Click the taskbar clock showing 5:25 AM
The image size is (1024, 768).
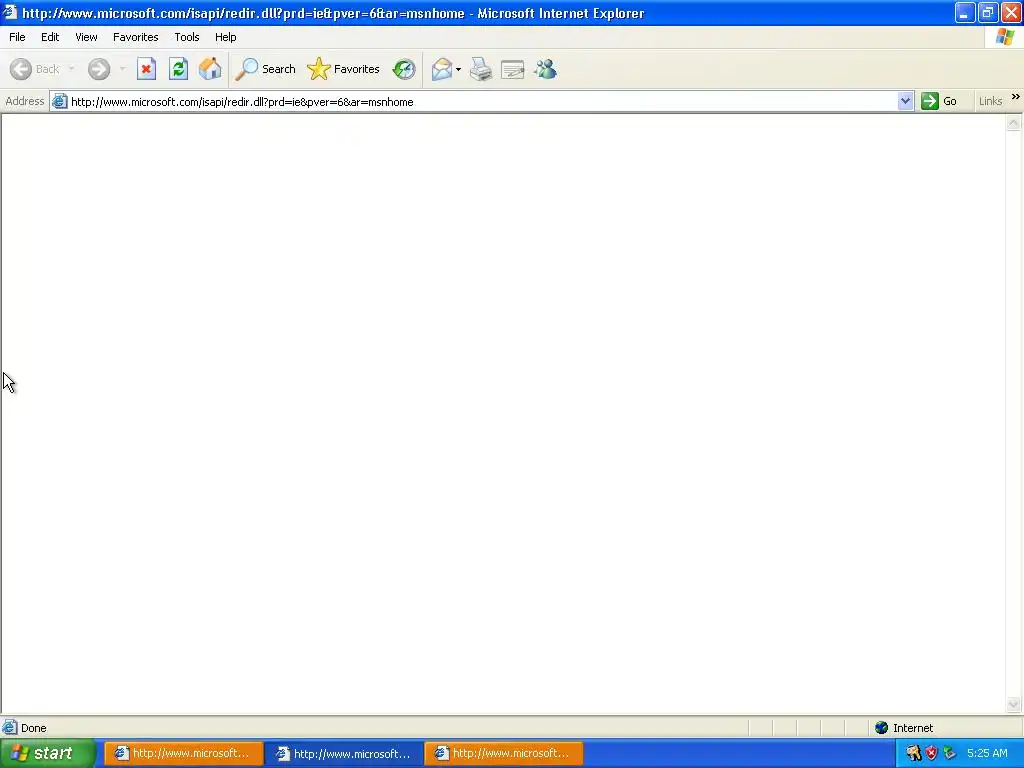pyautogui.click(x=987, y=753)
